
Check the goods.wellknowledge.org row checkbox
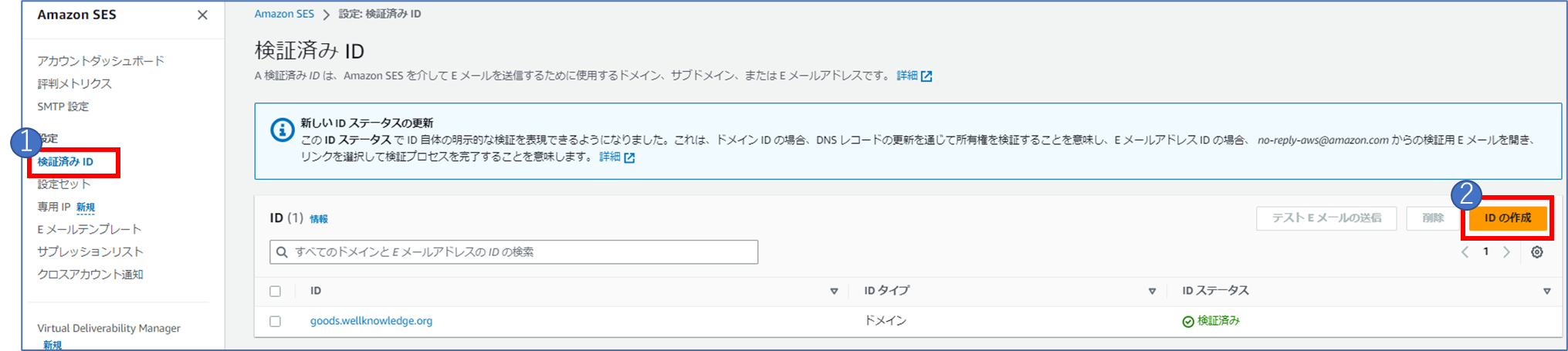pos(276,322)
